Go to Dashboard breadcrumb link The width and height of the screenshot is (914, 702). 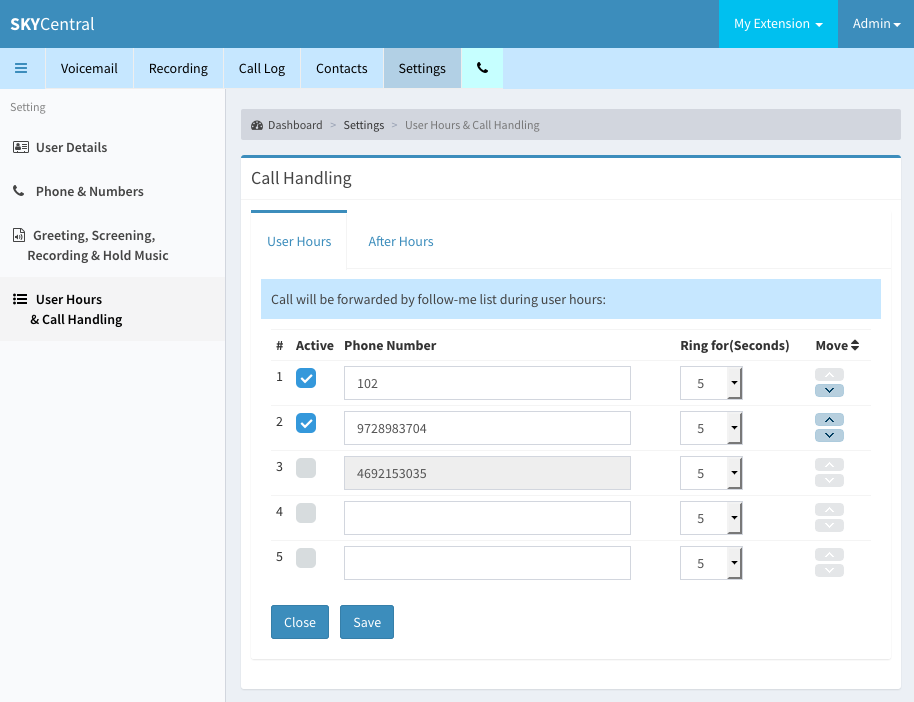pyautogui.click(x=295, y=125)
